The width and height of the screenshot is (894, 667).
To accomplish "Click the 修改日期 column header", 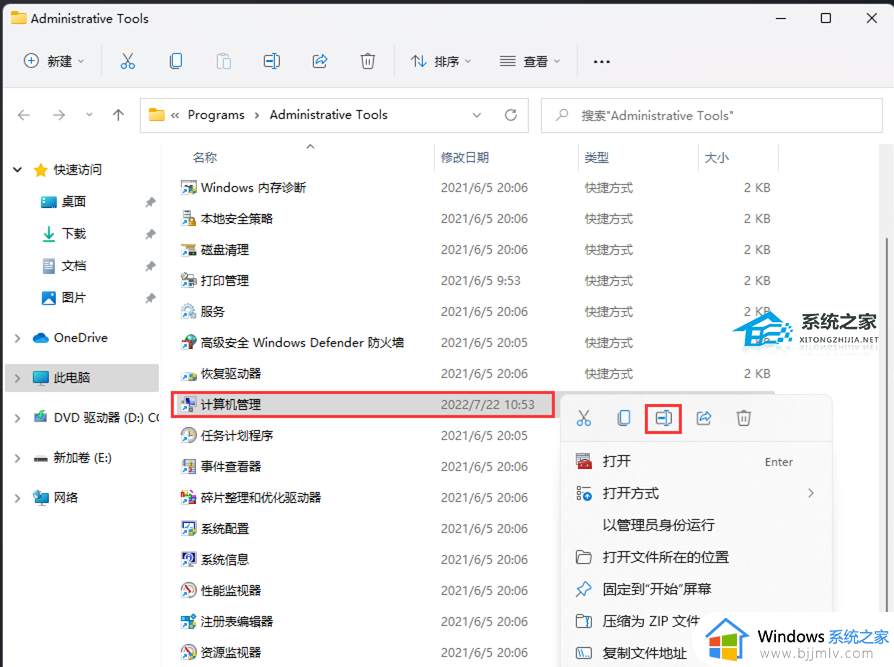I will pyautogui.click(x=465, y=157).
